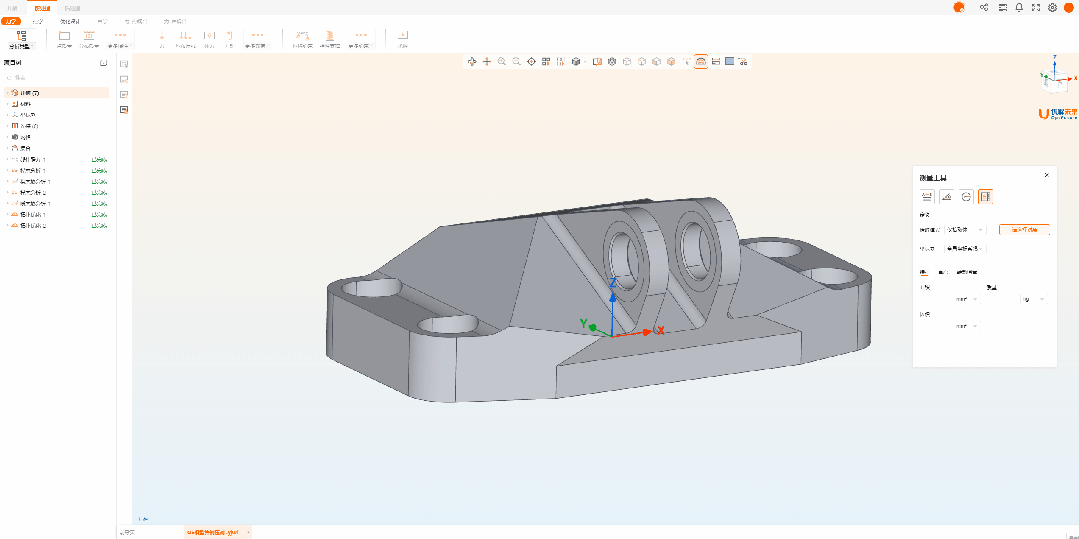Open the kg mass unit dropdown
1079x539 pixels.
(x=1034, y=299)
